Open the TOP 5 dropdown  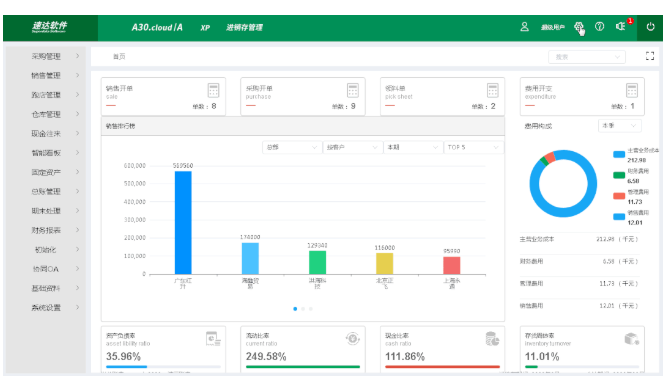tap(474, 147)
